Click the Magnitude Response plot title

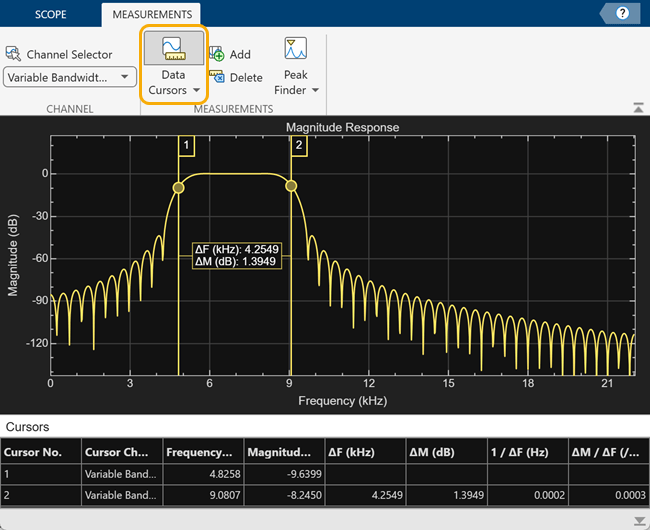342,127
